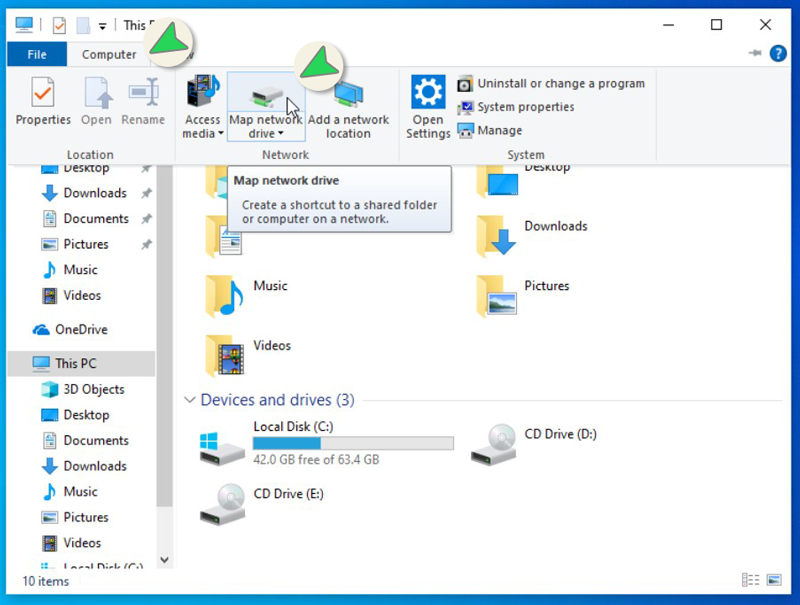Select the CD Drive (D:) icon

tap(494, 443)
